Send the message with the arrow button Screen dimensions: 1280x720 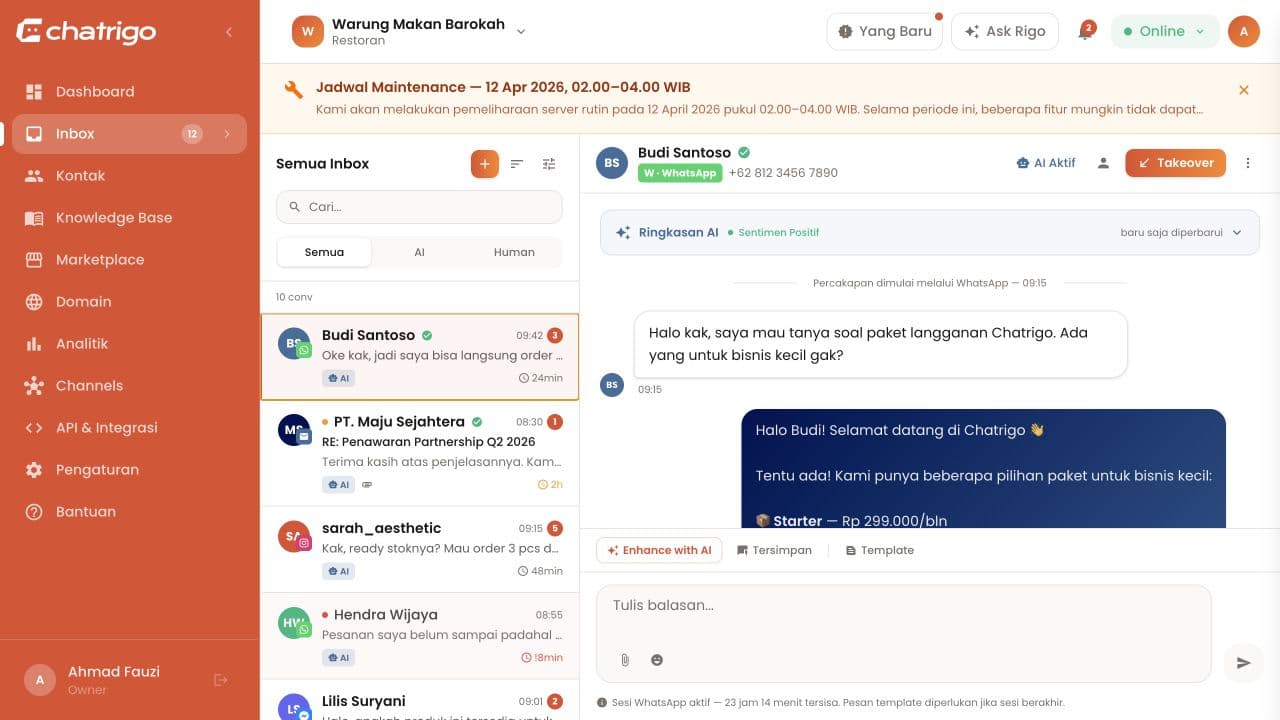click(x=1244, y=662)
